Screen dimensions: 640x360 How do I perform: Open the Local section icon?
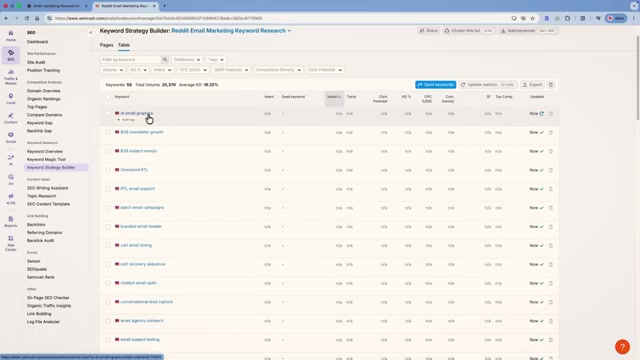click(x=11, y=98)
